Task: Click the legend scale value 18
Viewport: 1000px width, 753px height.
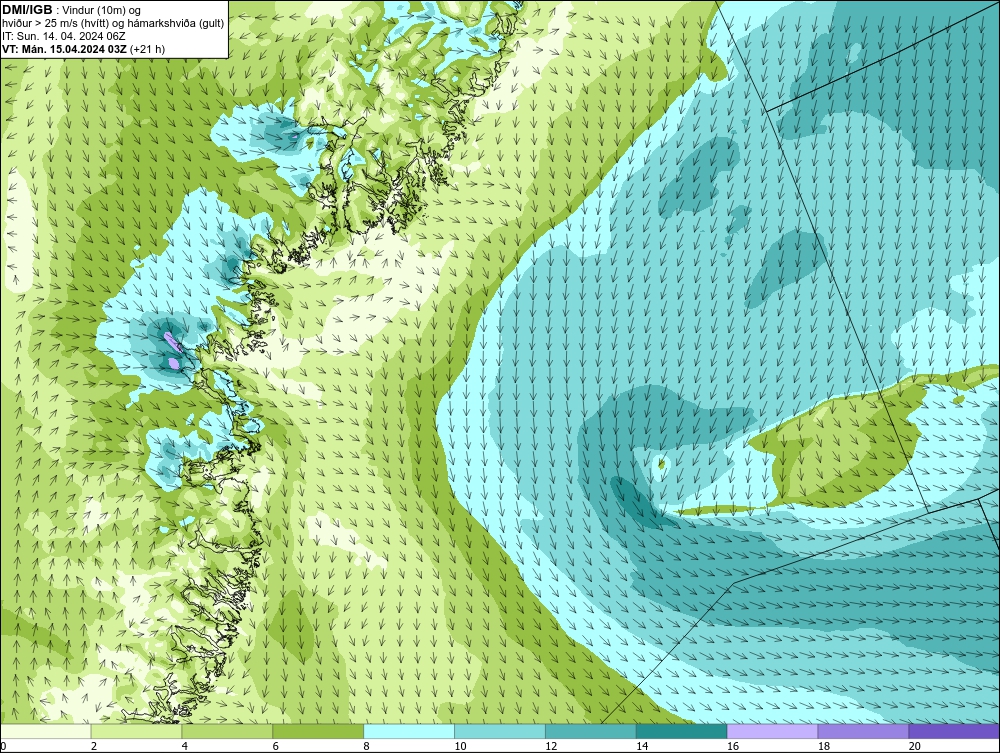Action: tap(823, 746)
